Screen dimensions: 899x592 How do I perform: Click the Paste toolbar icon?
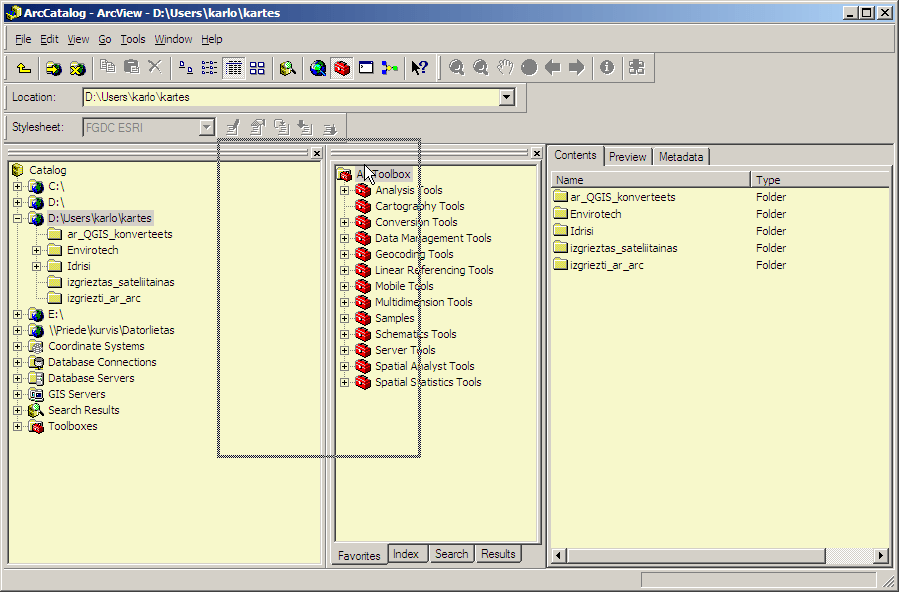131,68
